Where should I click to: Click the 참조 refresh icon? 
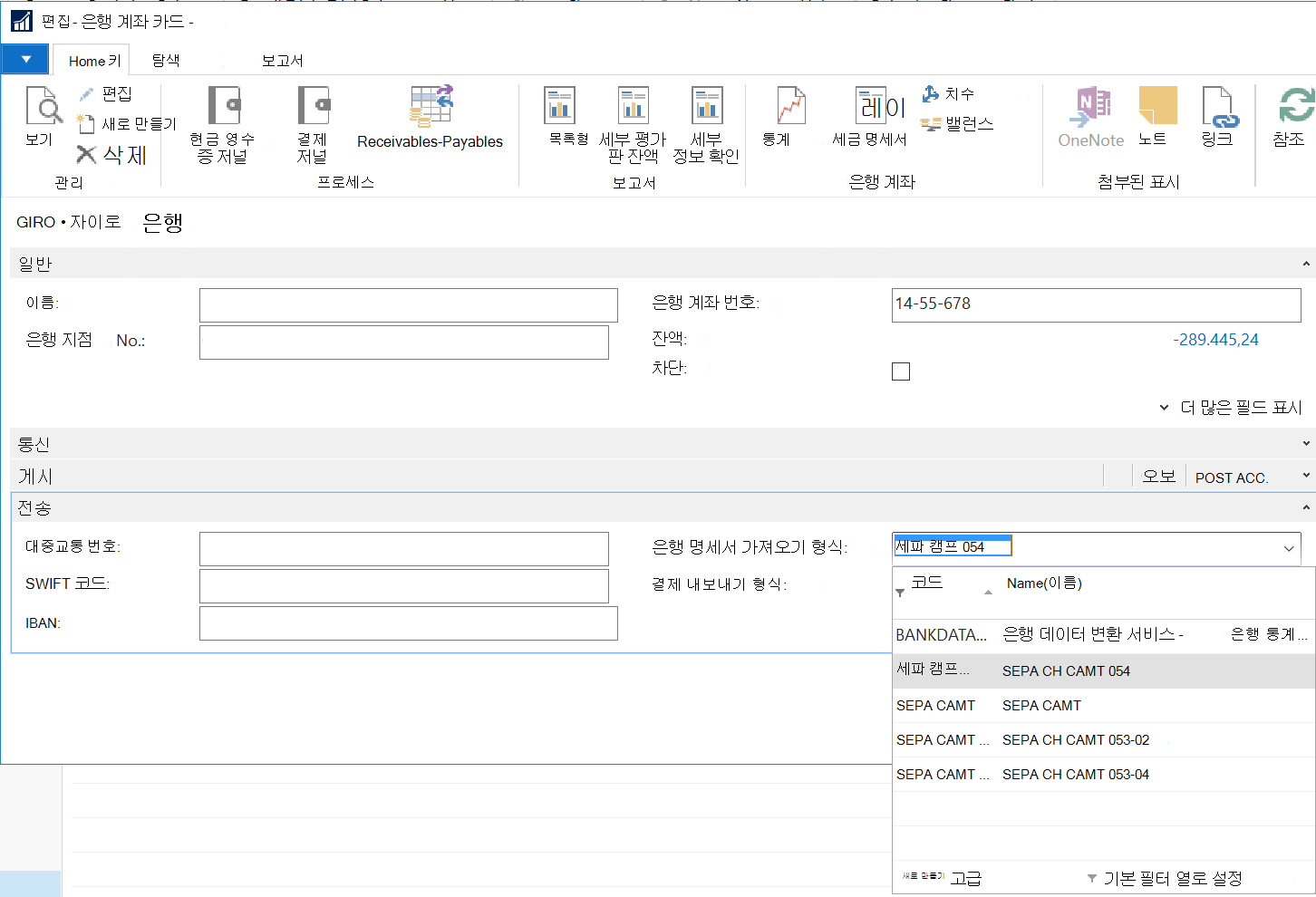(x=1296, y=105)
